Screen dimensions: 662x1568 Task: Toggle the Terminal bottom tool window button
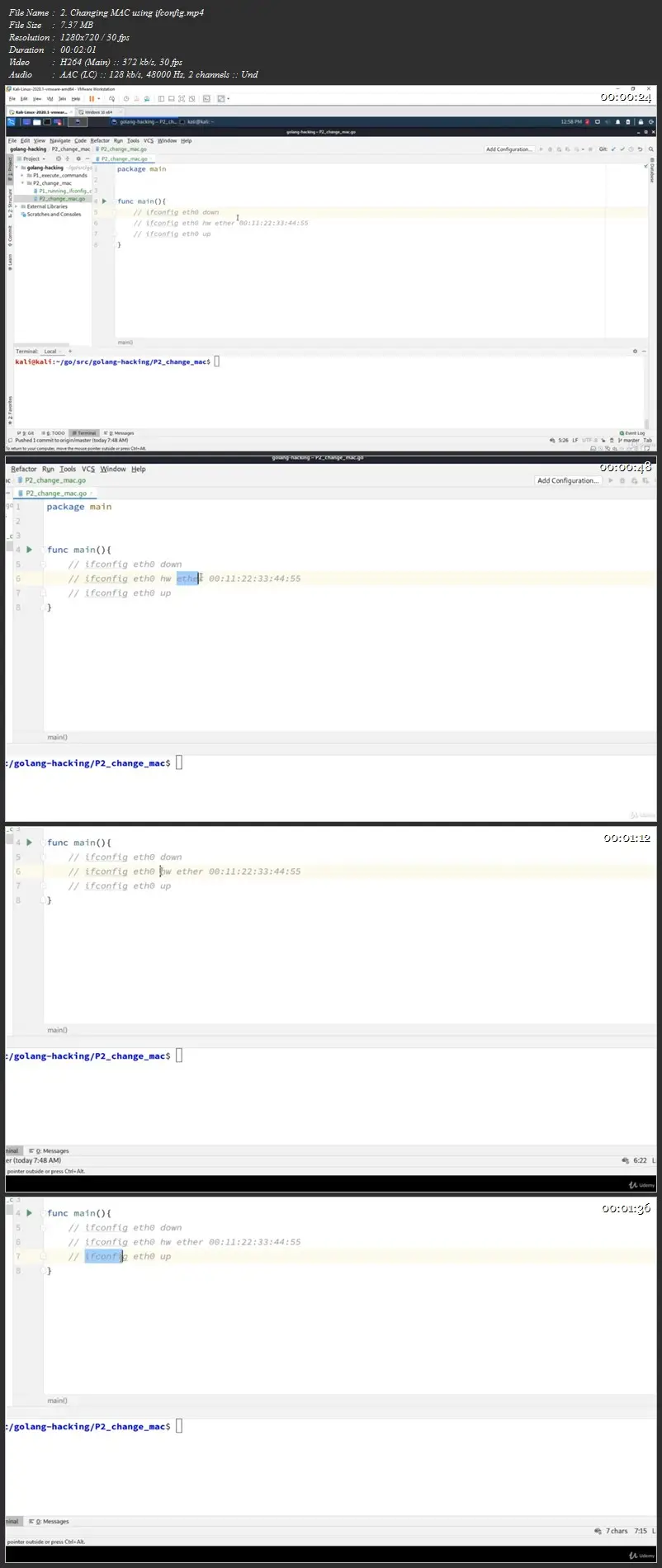pyautogui.click(x=84, y=433)
